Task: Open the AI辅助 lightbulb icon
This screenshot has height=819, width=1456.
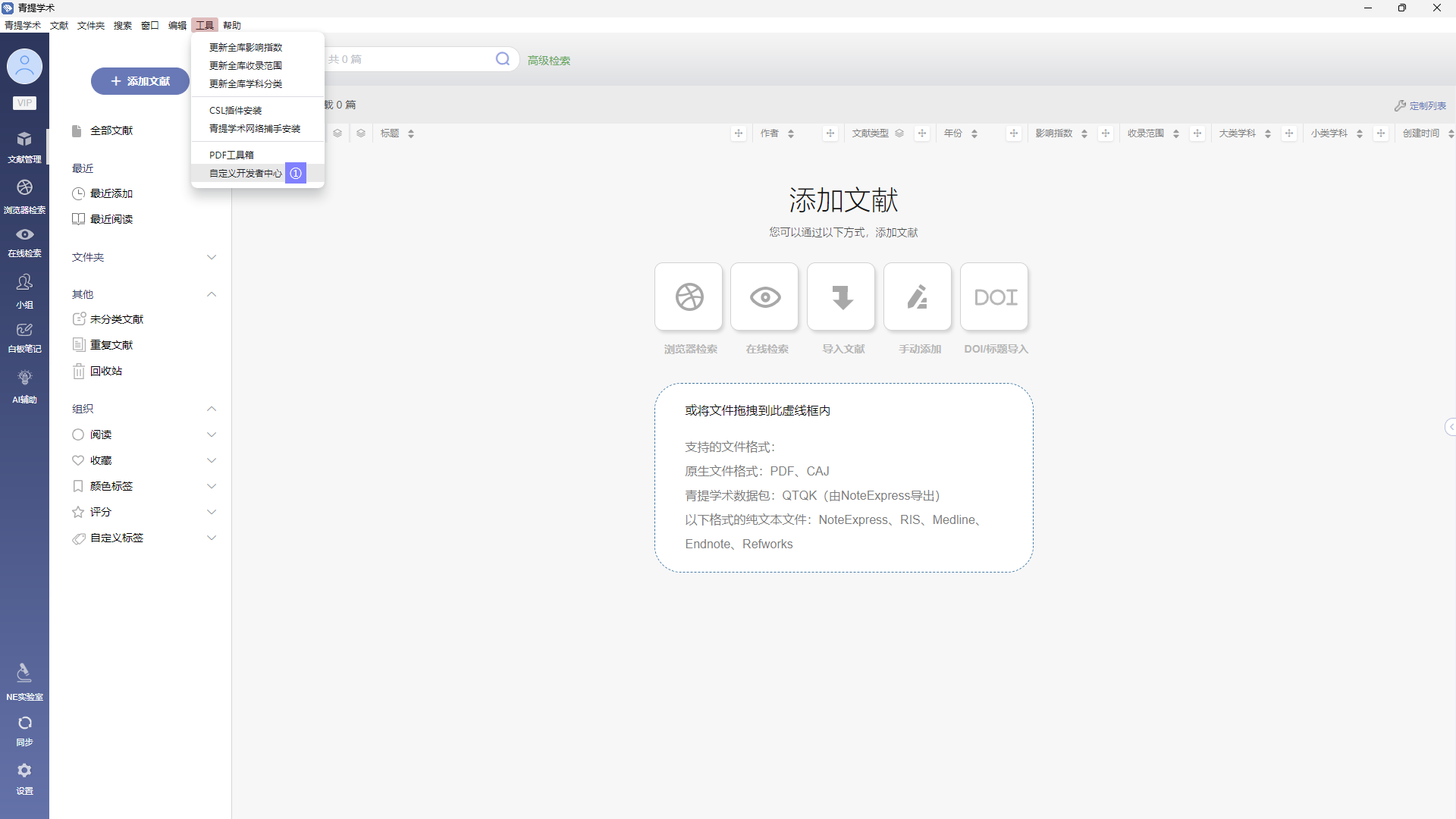Action: tap(24, 378)
